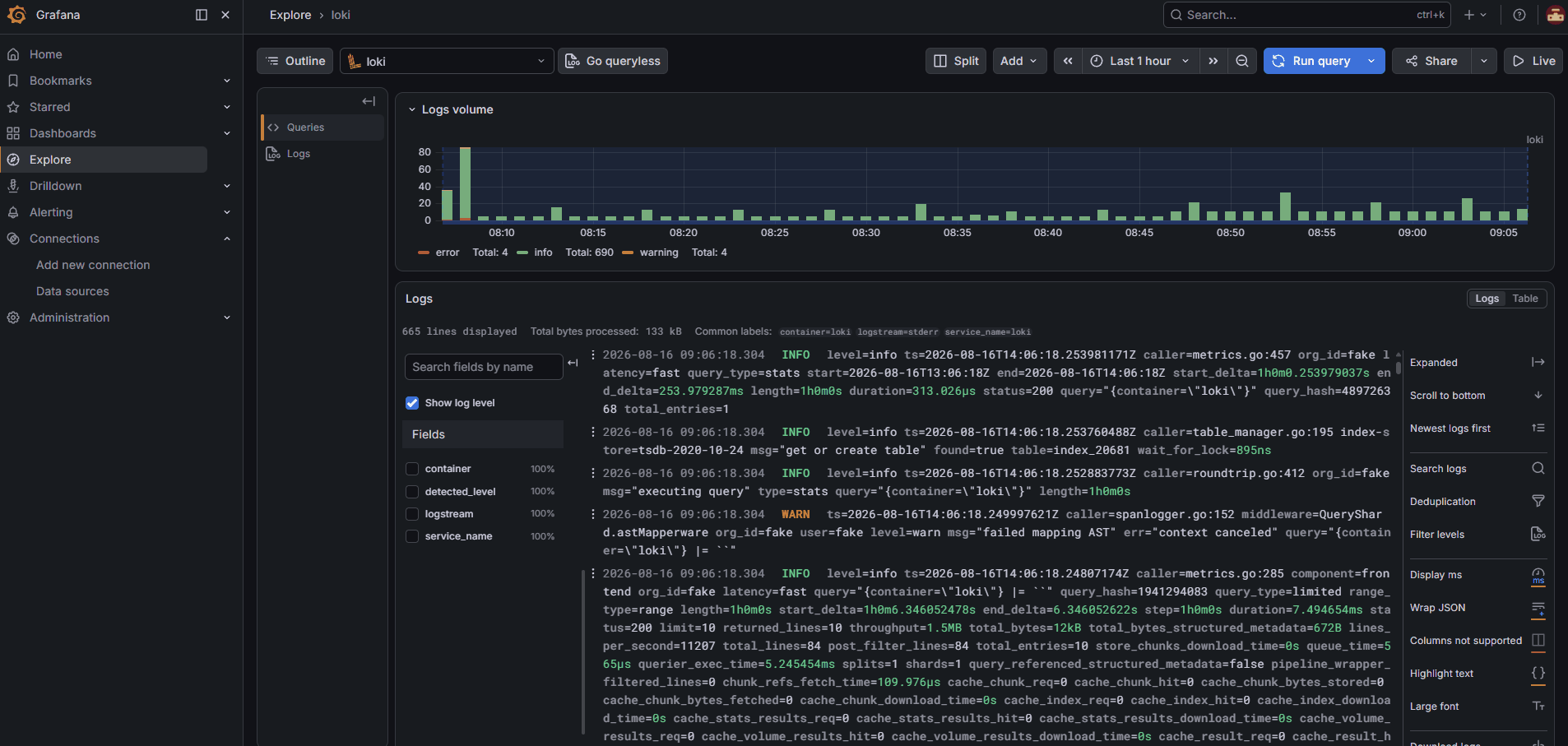Open Add new connection
Viewport: 1568px width, 746px height.
[x=93, y=265]
